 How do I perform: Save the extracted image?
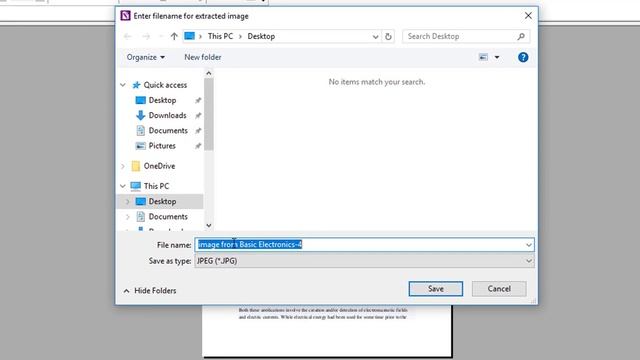[x=436, y=289]
